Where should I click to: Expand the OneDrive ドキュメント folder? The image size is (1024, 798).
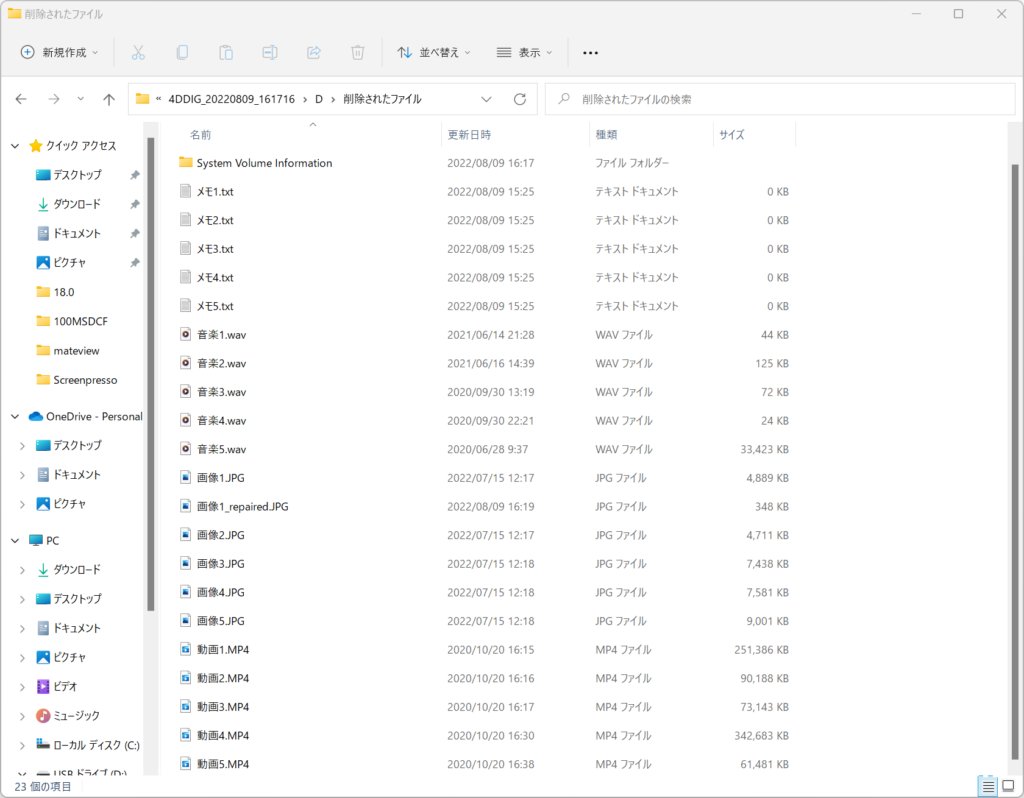22,475
